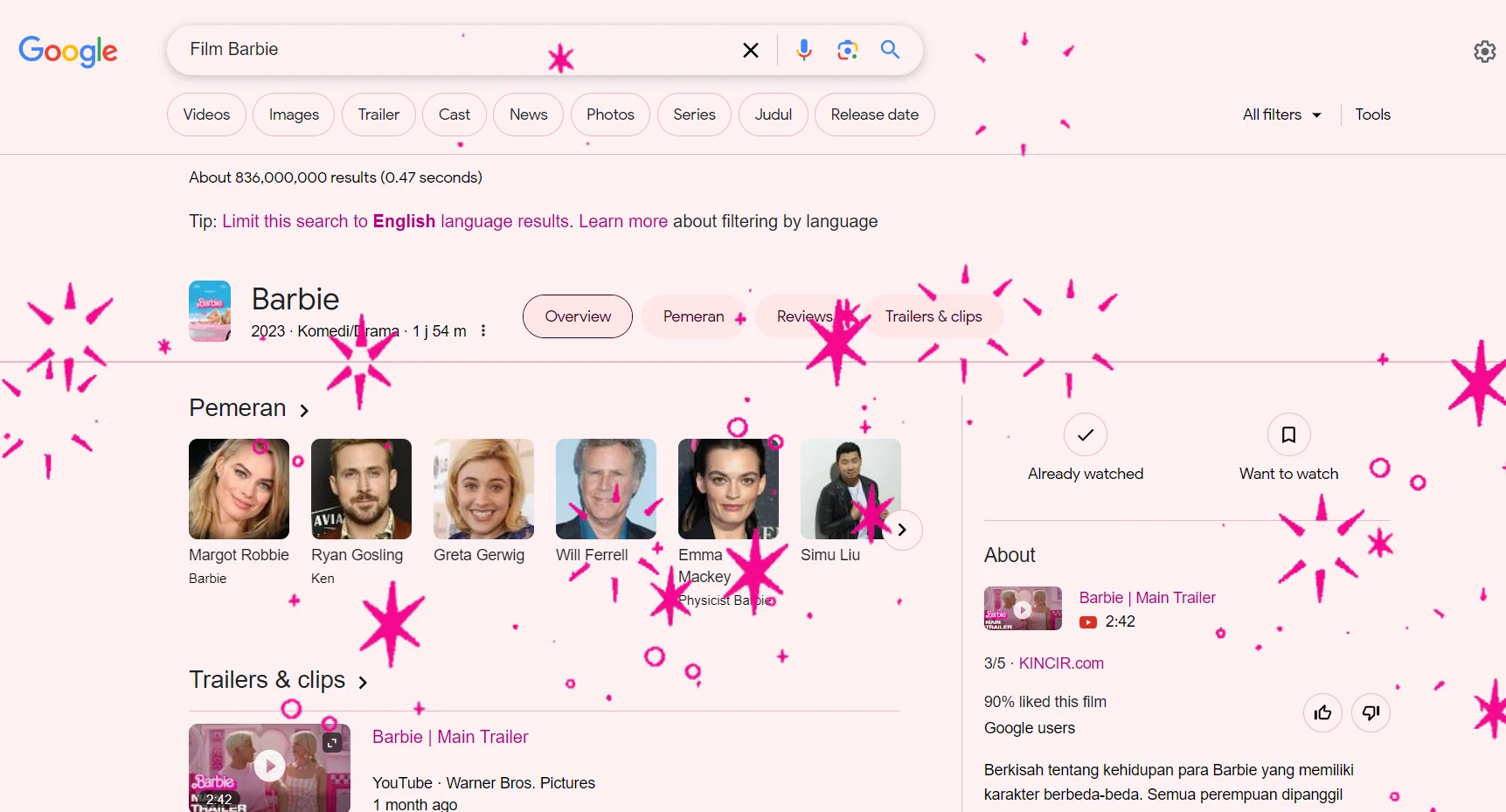Open Ryan Gosling's cast photo
The image size is (1506, 812).
pos(361,489)
